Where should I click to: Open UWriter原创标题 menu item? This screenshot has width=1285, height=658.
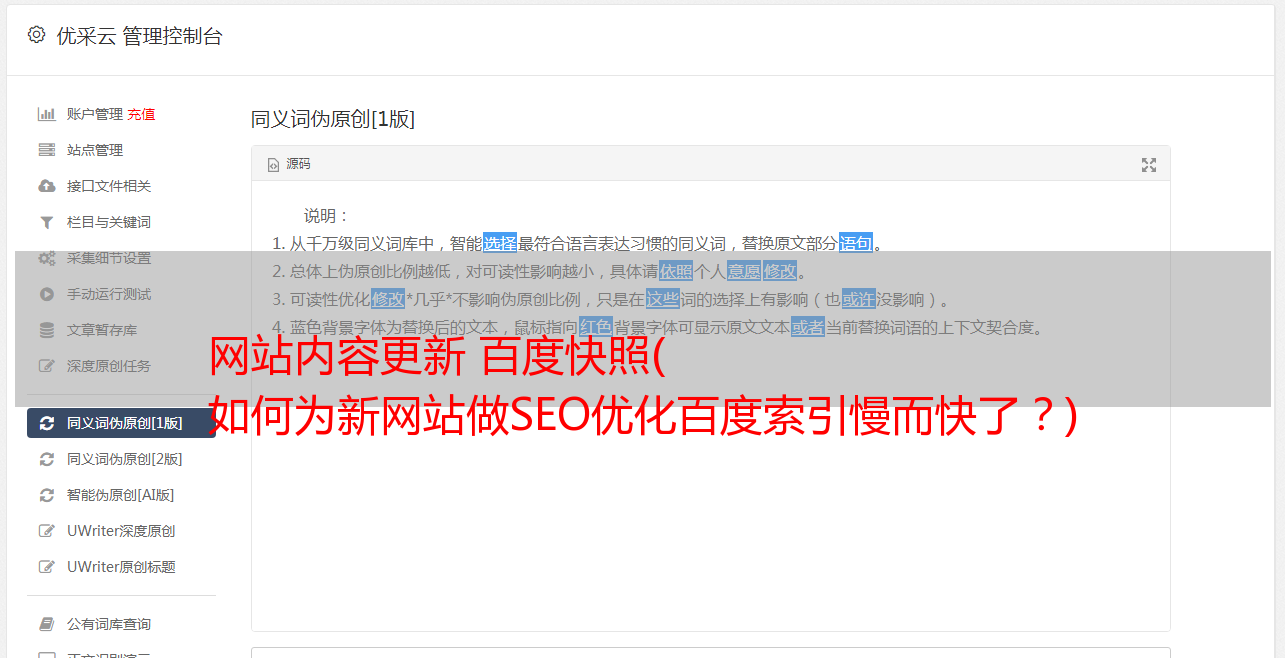pos(121,567)
